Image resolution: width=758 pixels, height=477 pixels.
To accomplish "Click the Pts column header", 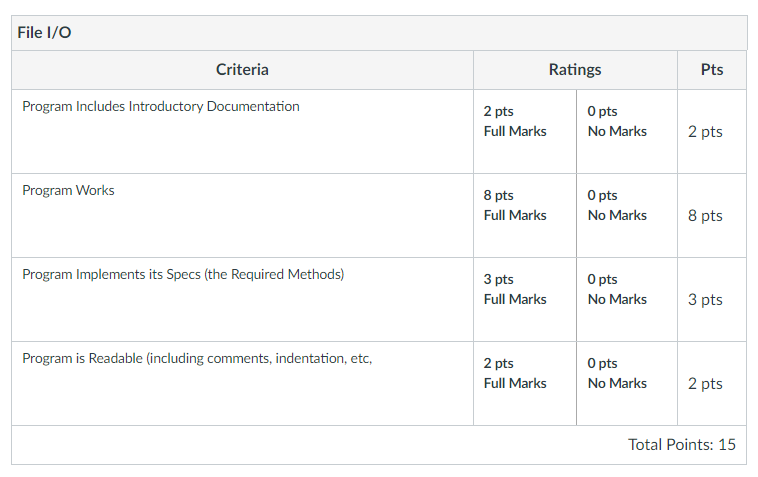I will (712, 70).
